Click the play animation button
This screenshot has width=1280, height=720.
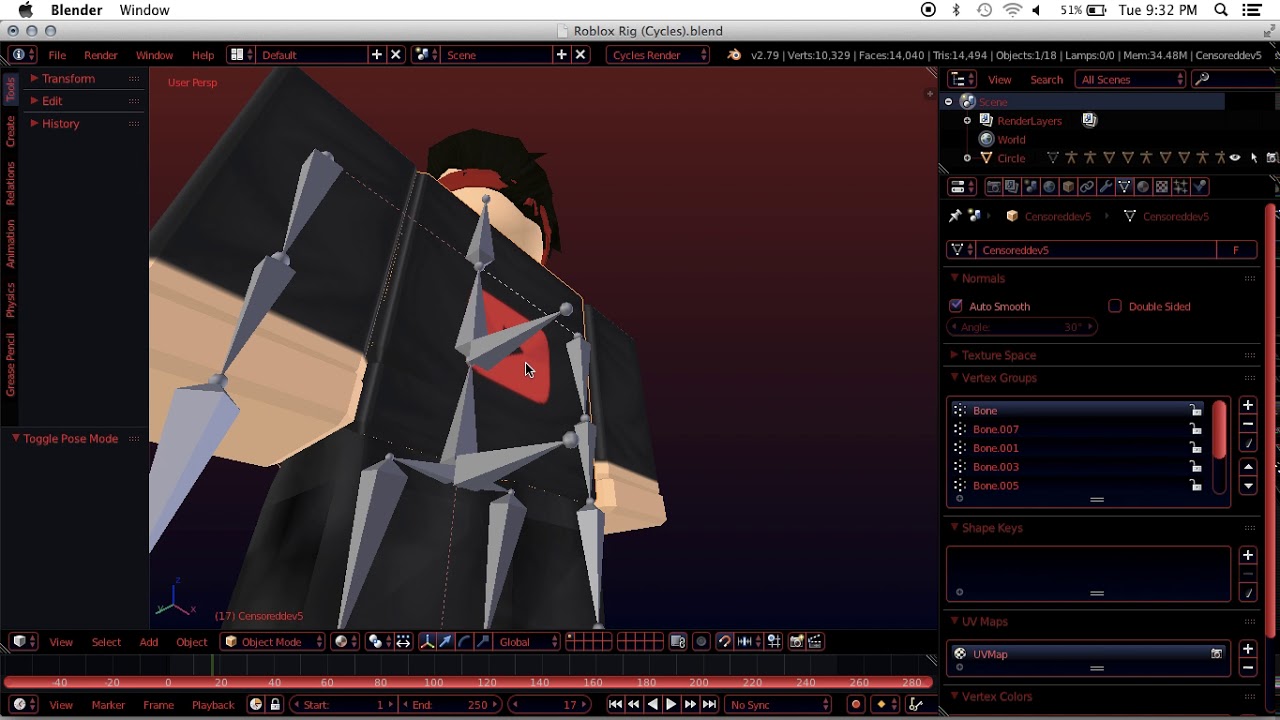(671, 705)
